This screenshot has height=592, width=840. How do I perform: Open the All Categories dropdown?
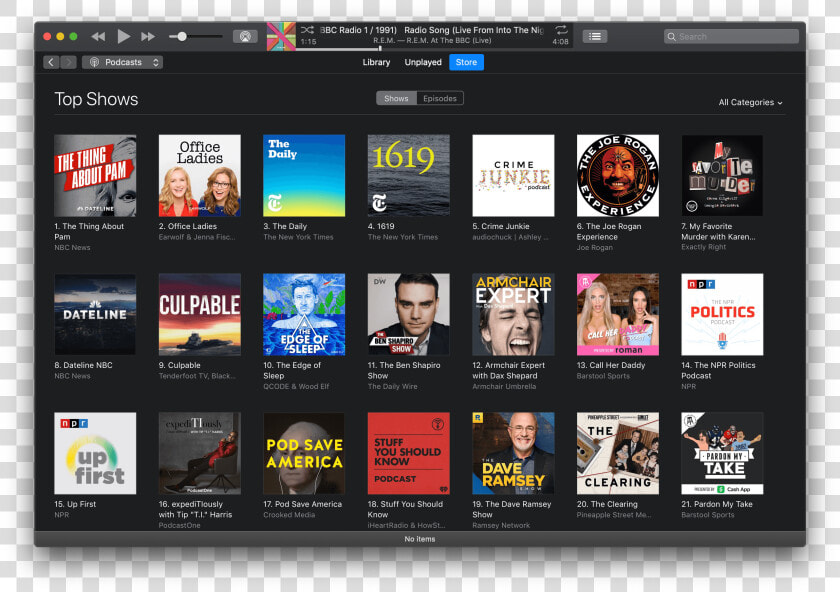click(750, 102)
